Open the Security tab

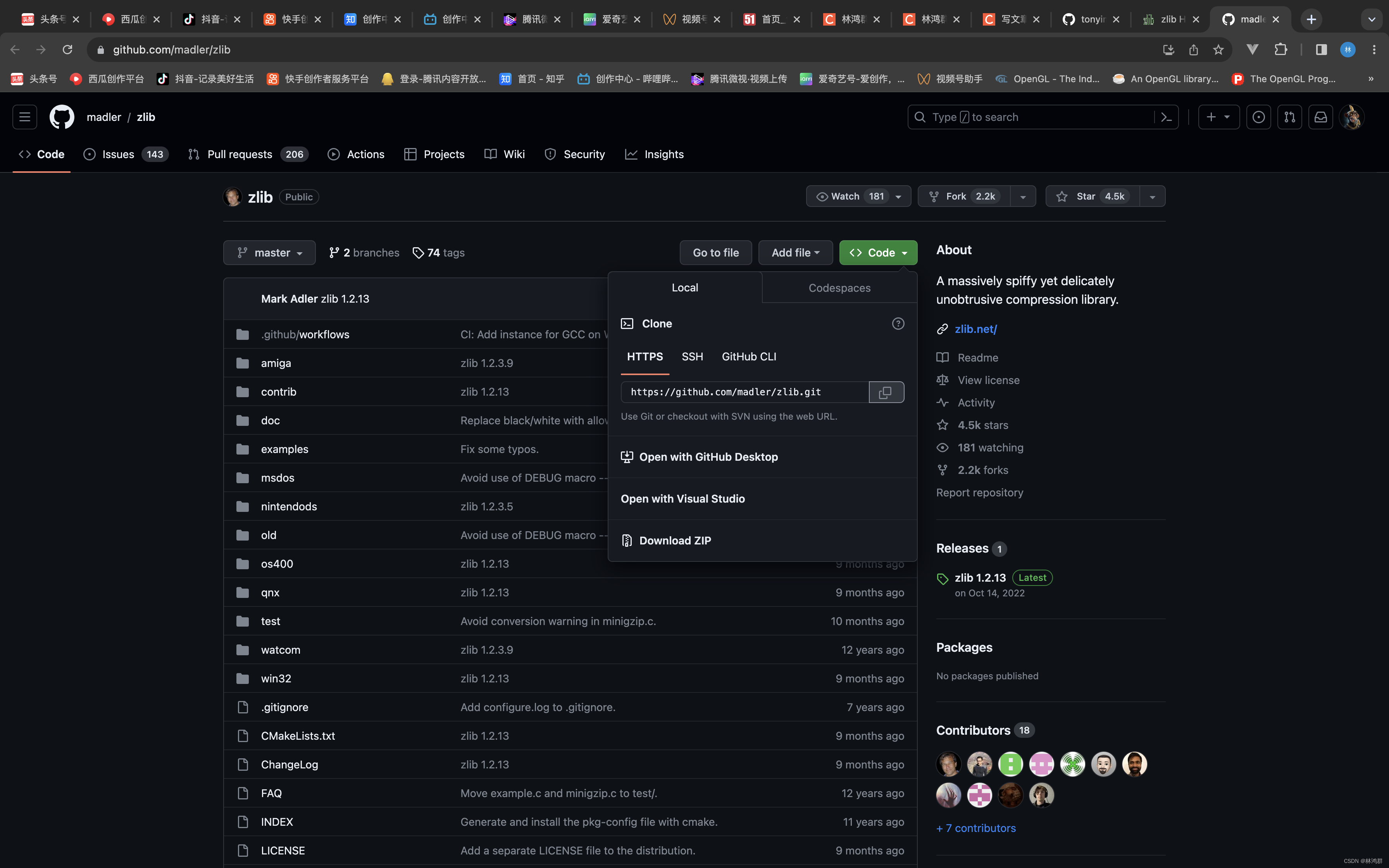point(574,155)
